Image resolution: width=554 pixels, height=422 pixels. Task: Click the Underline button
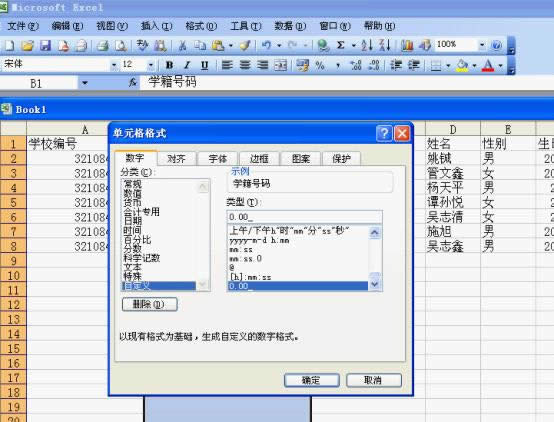(204, 65)
